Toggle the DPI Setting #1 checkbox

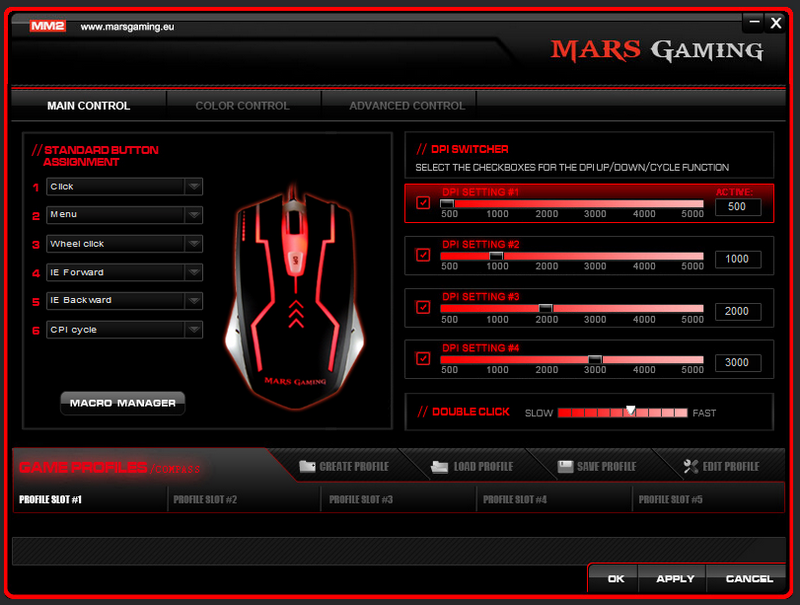click(423, 203)
